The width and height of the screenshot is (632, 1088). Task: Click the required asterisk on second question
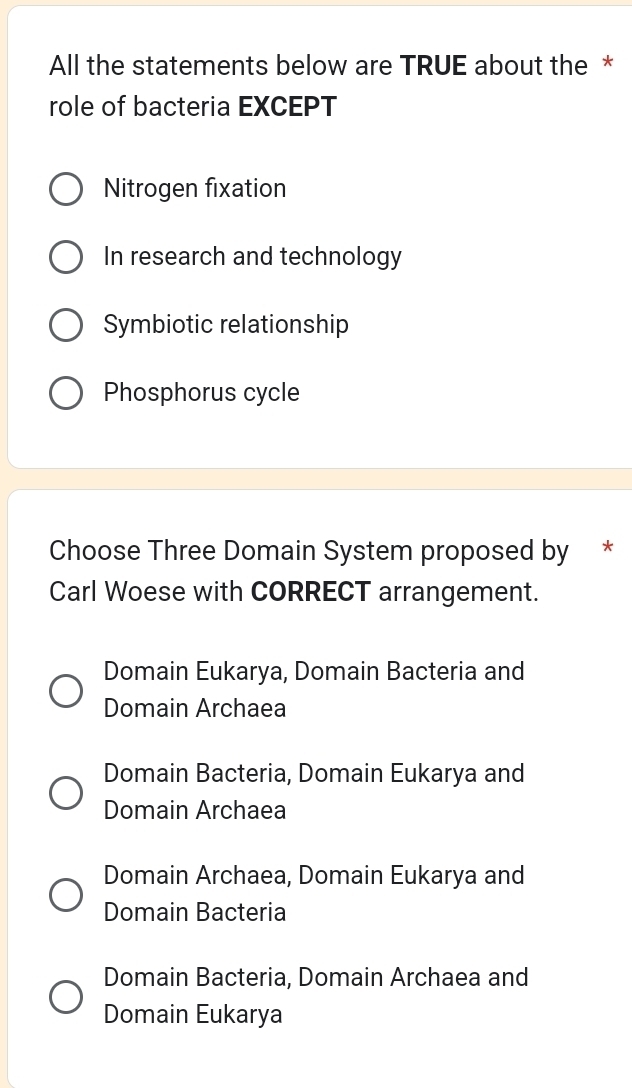click(607, 547)
